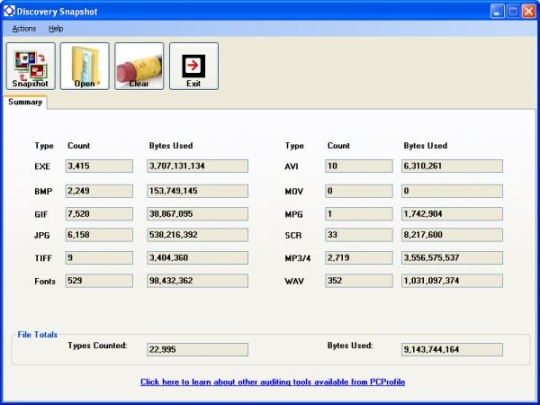Click the EXE count field 3,415
540x405 pixels.
pos(99,166)
